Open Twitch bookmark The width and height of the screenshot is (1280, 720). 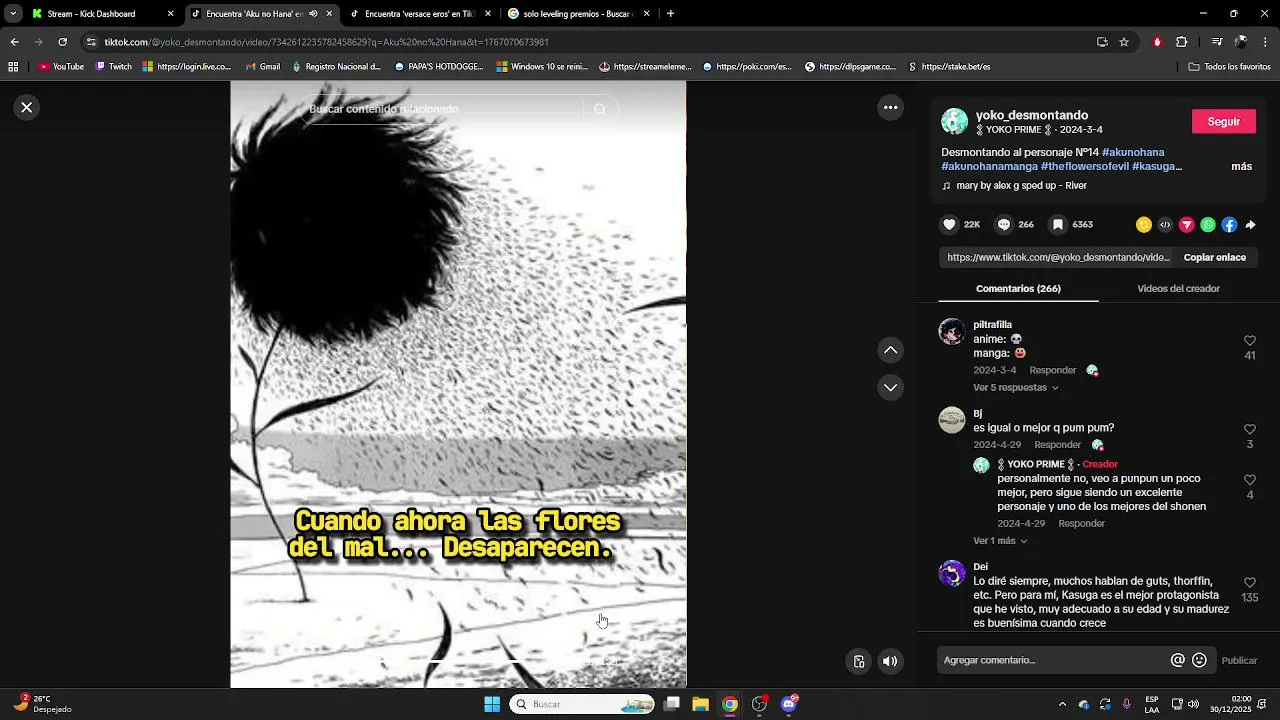click(113, 67)
